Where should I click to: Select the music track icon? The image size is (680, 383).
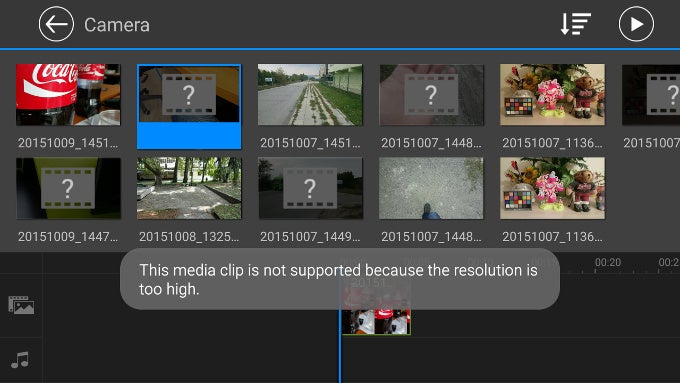pyautogui.click(x=20, y=360)
